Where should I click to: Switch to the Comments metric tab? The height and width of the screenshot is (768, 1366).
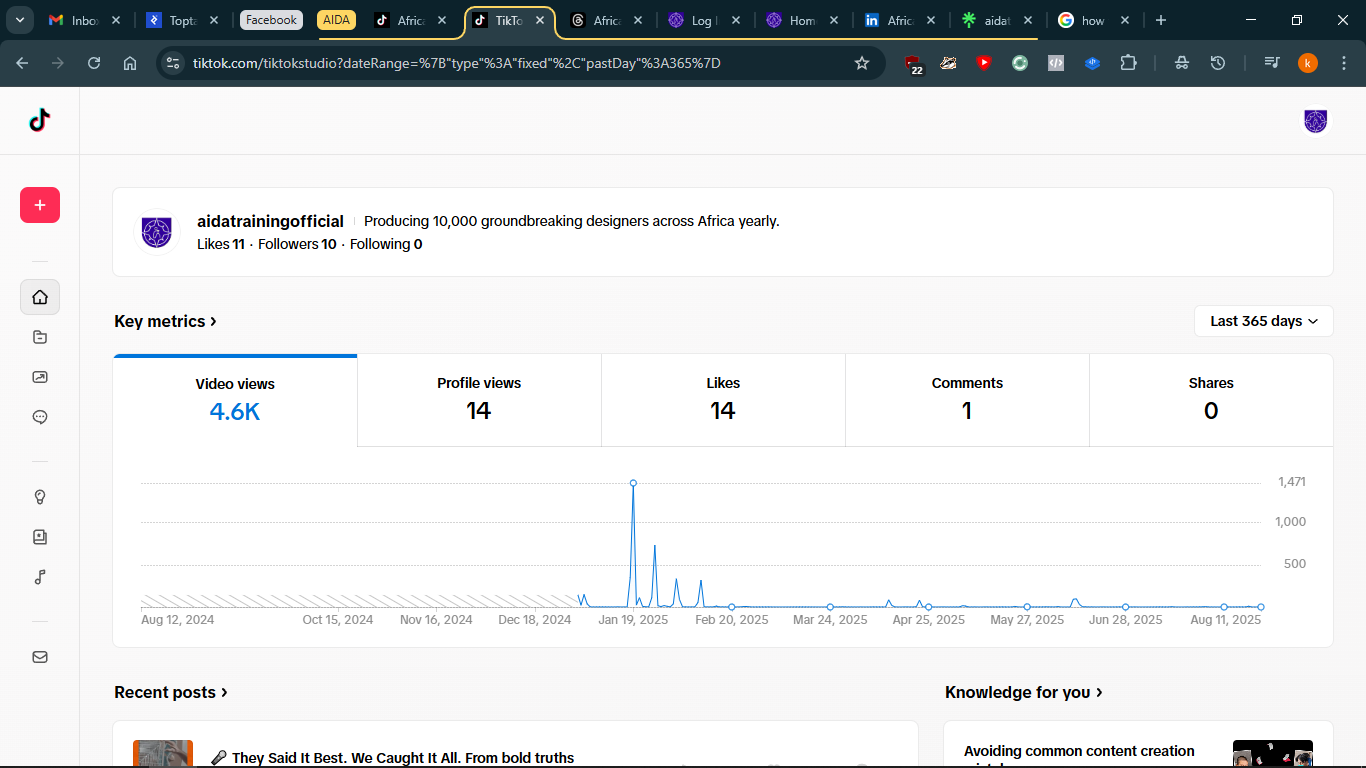pyautogui.click(x=967, y=399)
